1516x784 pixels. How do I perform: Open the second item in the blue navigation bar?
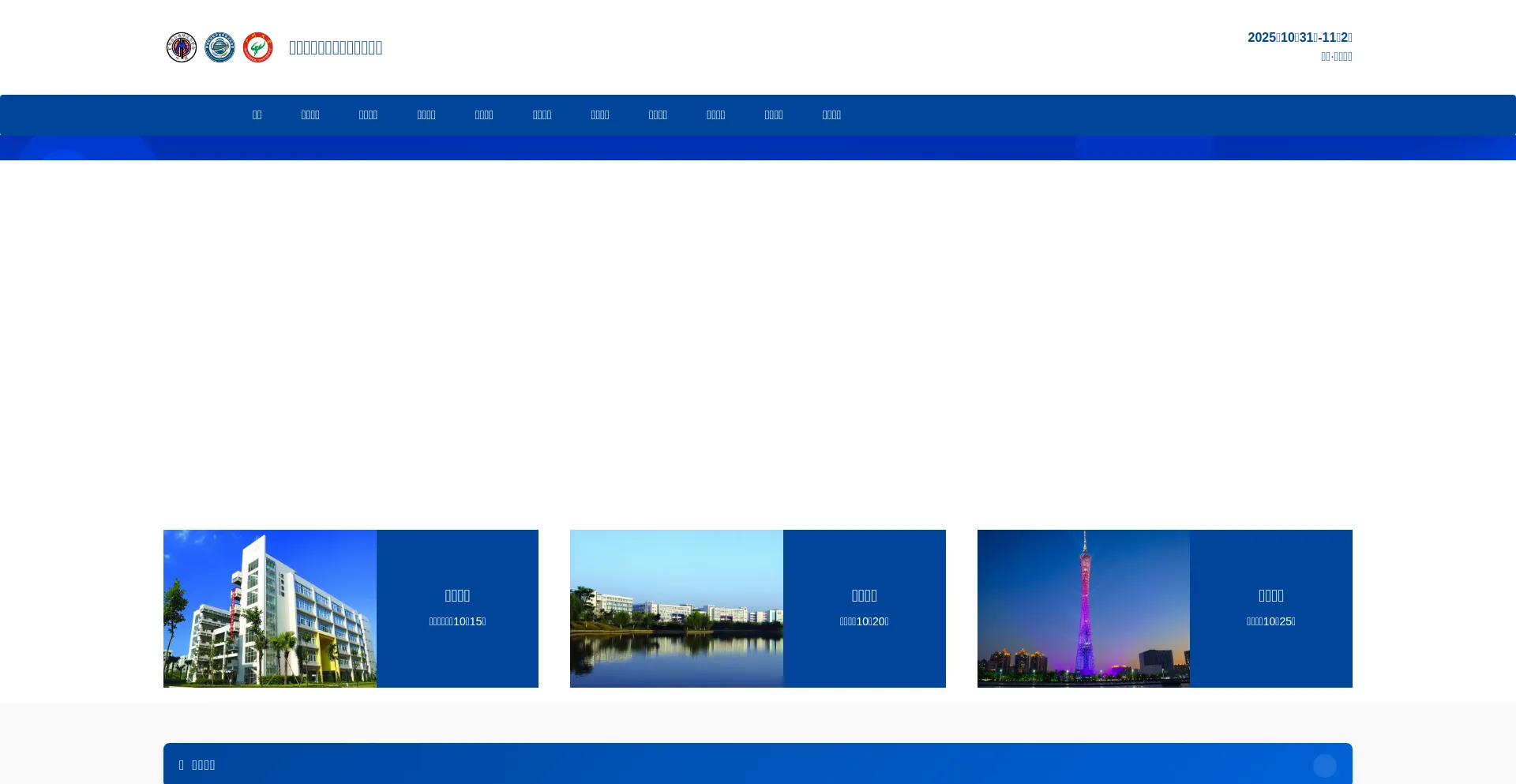click(x=310, y=115)
